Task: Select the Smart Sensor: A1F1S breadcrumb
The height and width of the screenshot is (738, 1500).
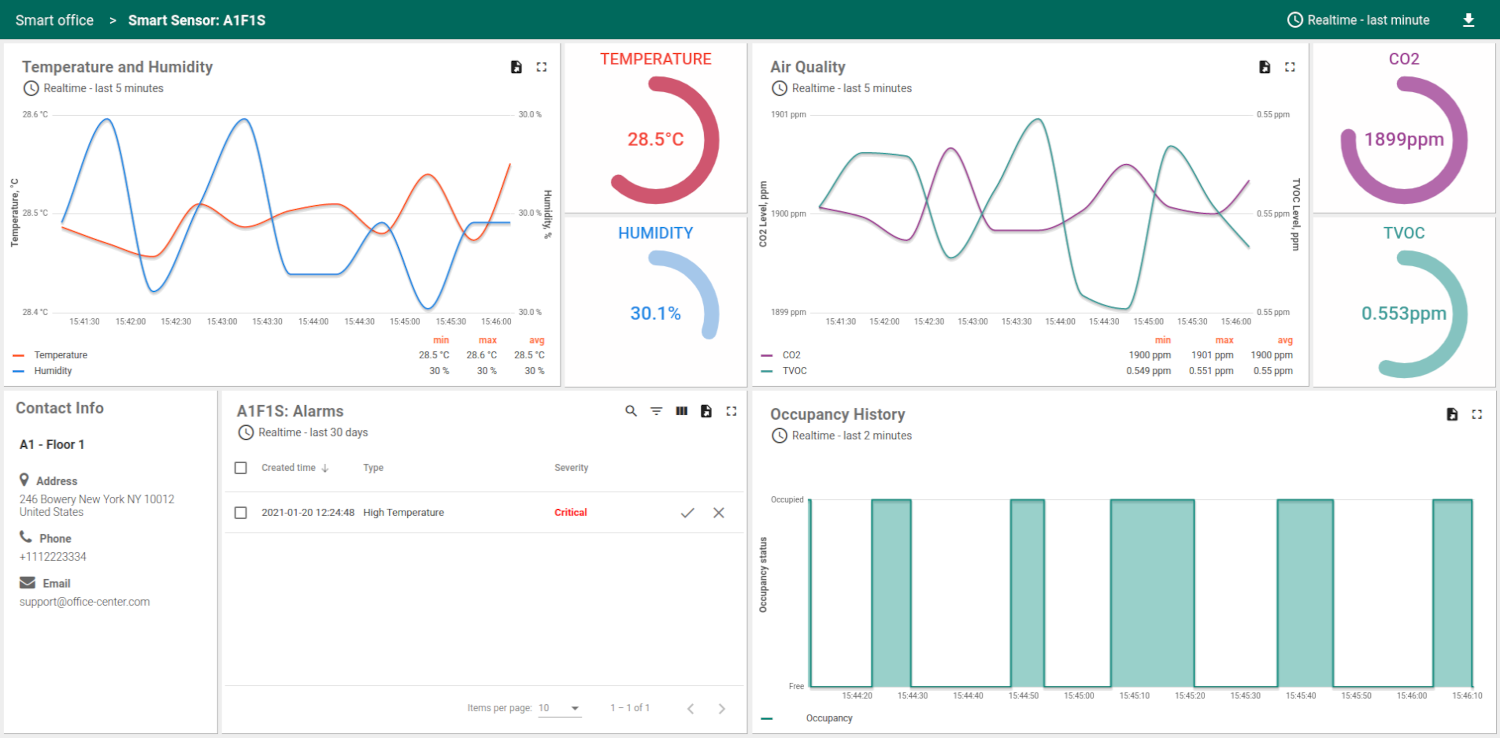Action: [196, 19]
